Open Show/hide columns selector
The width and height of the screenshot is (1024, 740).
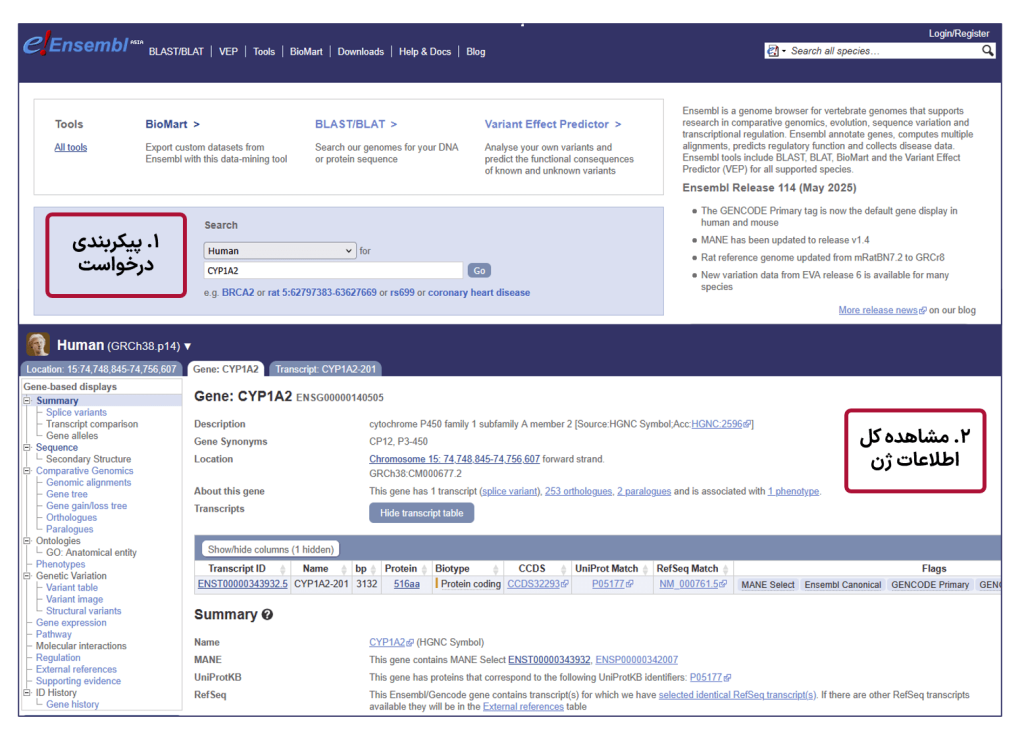pos(270,549)
